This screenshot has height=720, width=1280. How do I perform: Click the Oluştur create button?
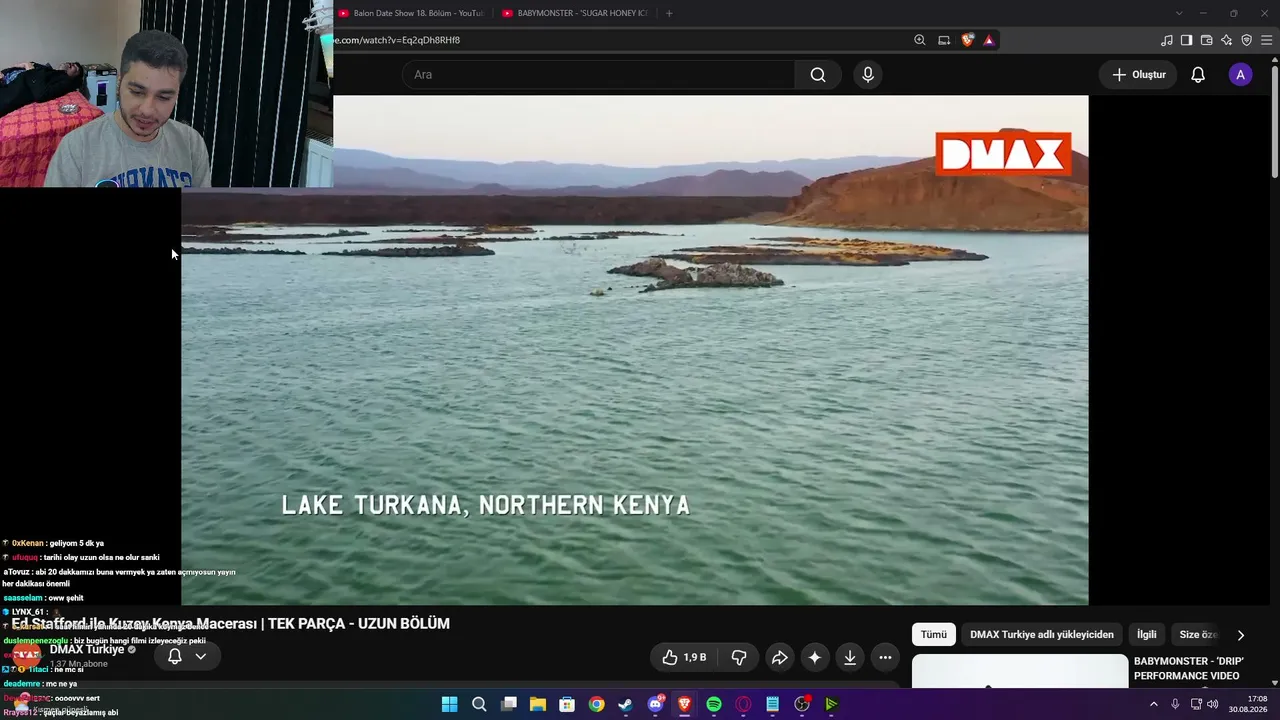(x=1139, y=75)
